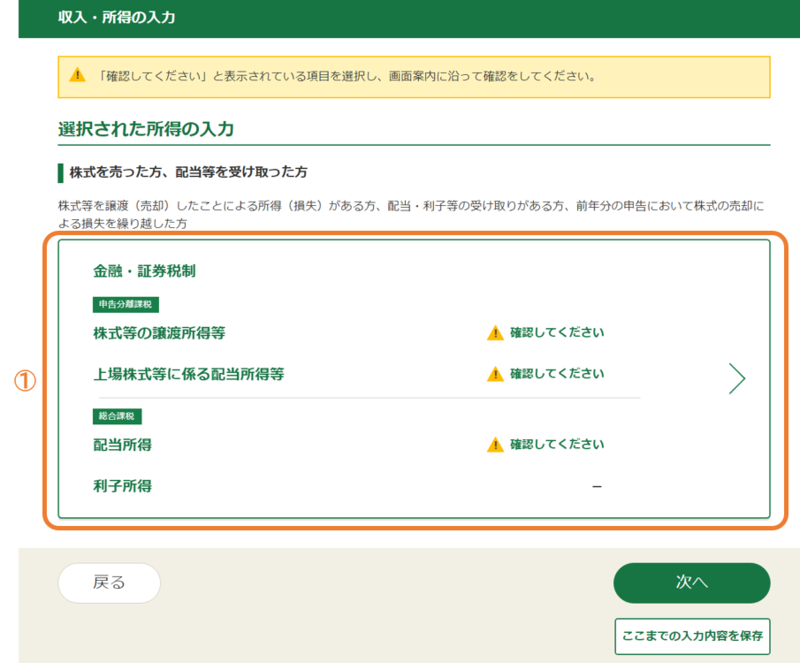Viewport: 800px width, 663px height.
Task: Click 確認してください status for 上場株式等に係る配当所得等
Action: coord(557,374)
